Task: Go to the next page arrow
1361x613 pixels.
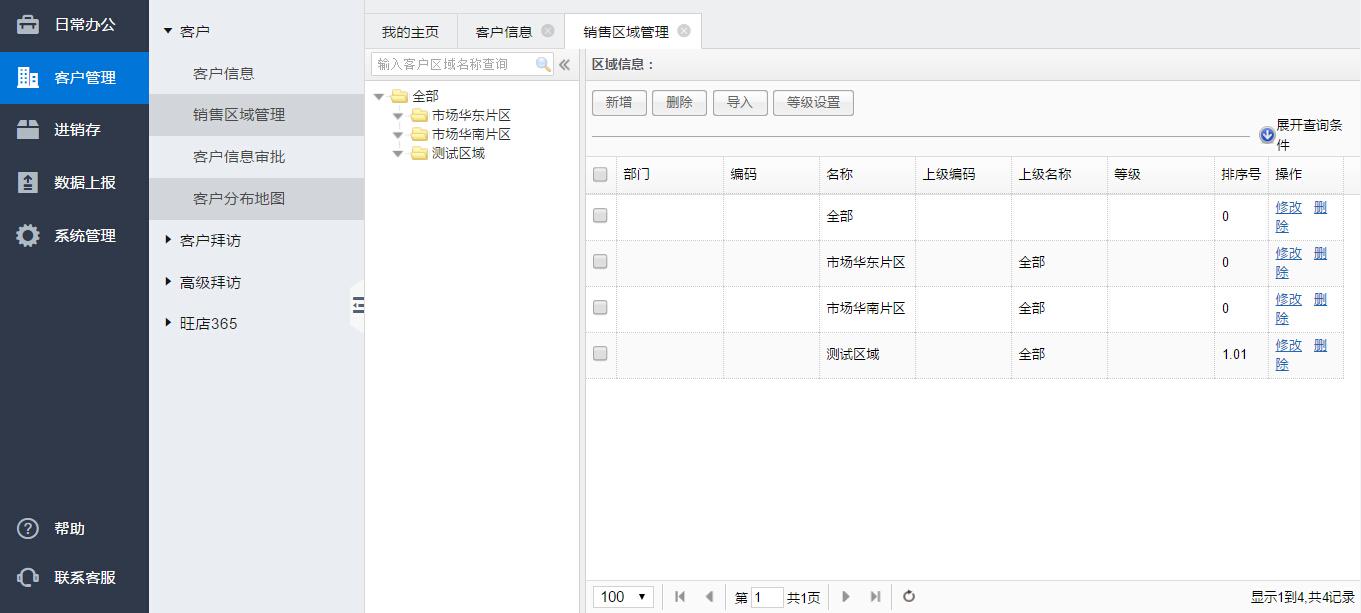Action: coord(845,597)
